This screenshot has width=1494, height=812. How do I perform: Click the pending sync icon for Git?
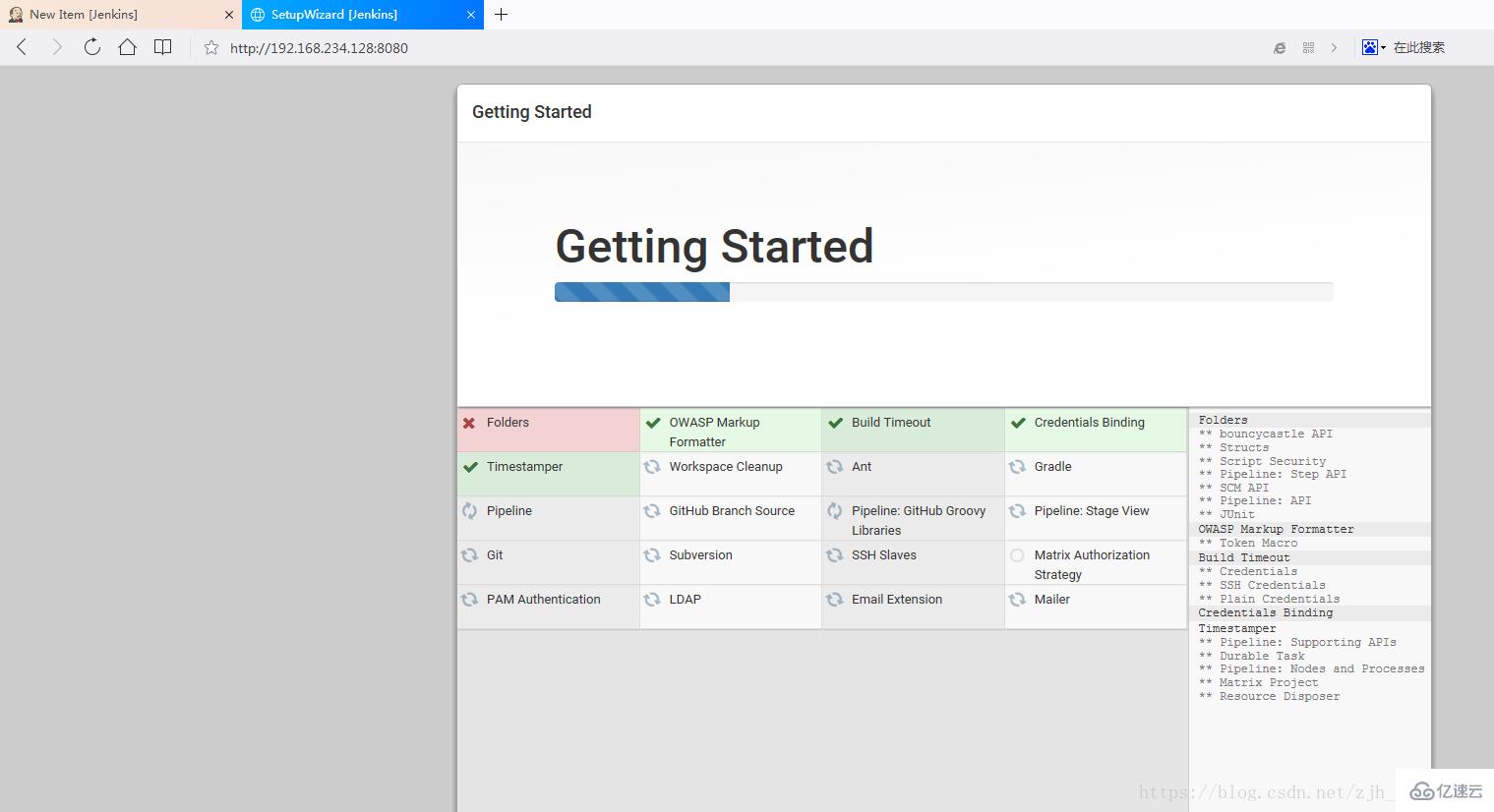[470, 555]
